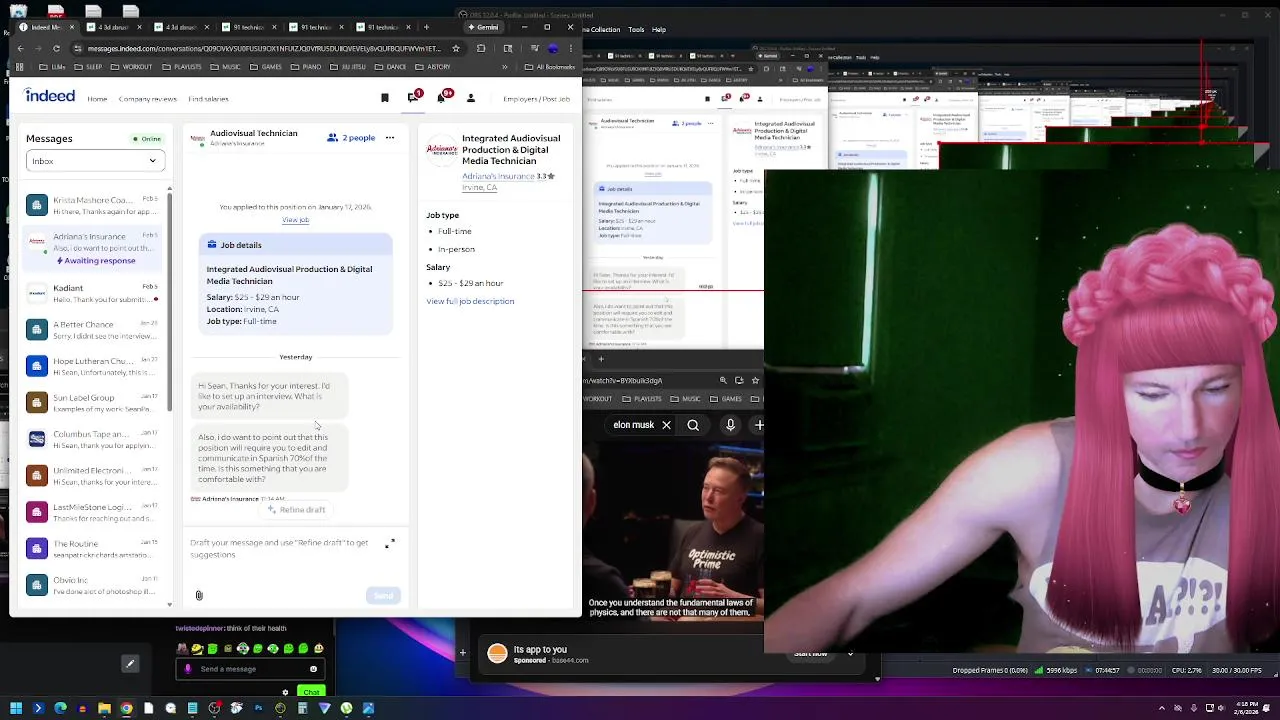Click the Refine draft button
1280x720 pixels.
(x=296, y=510)
